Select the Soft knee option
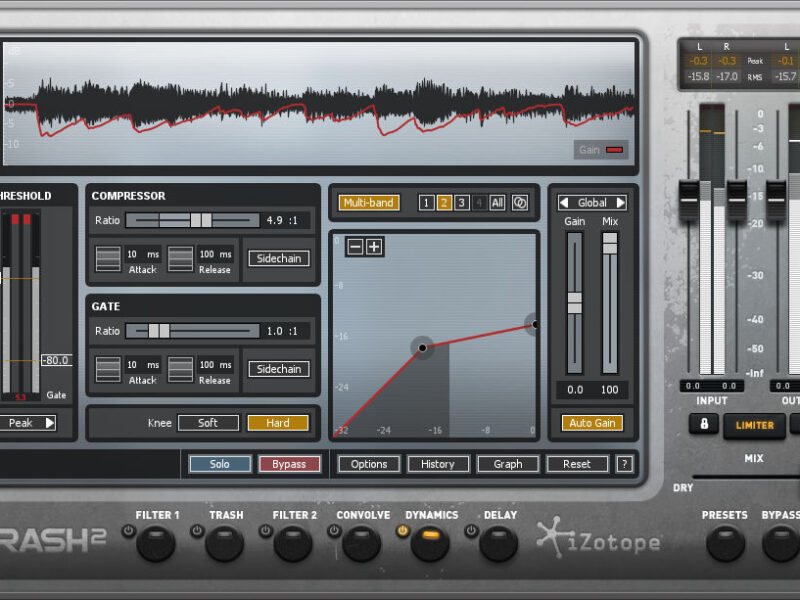The height and width of the screenshot is (600, 800). (x=208, y=423)
